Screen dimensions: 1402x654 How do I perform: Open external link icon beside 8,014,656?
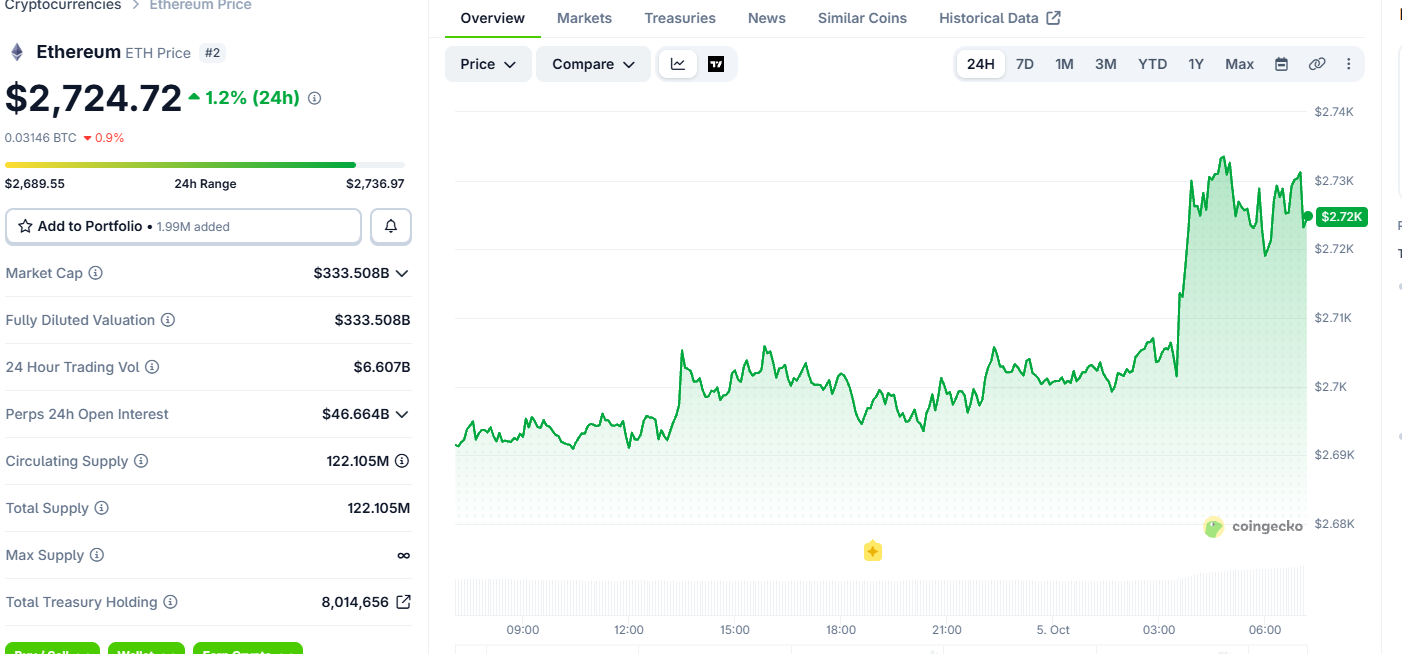click(x=403, y=602)
